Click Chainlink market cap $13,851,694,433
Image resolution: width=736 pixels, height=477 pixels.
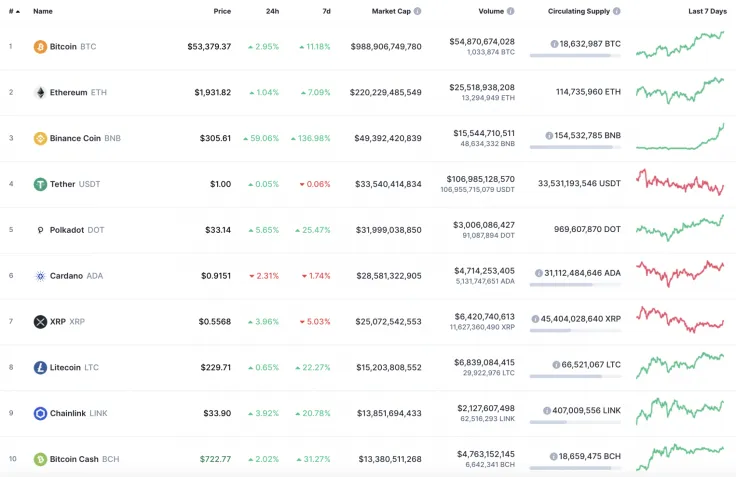click(x=389, y=413)
